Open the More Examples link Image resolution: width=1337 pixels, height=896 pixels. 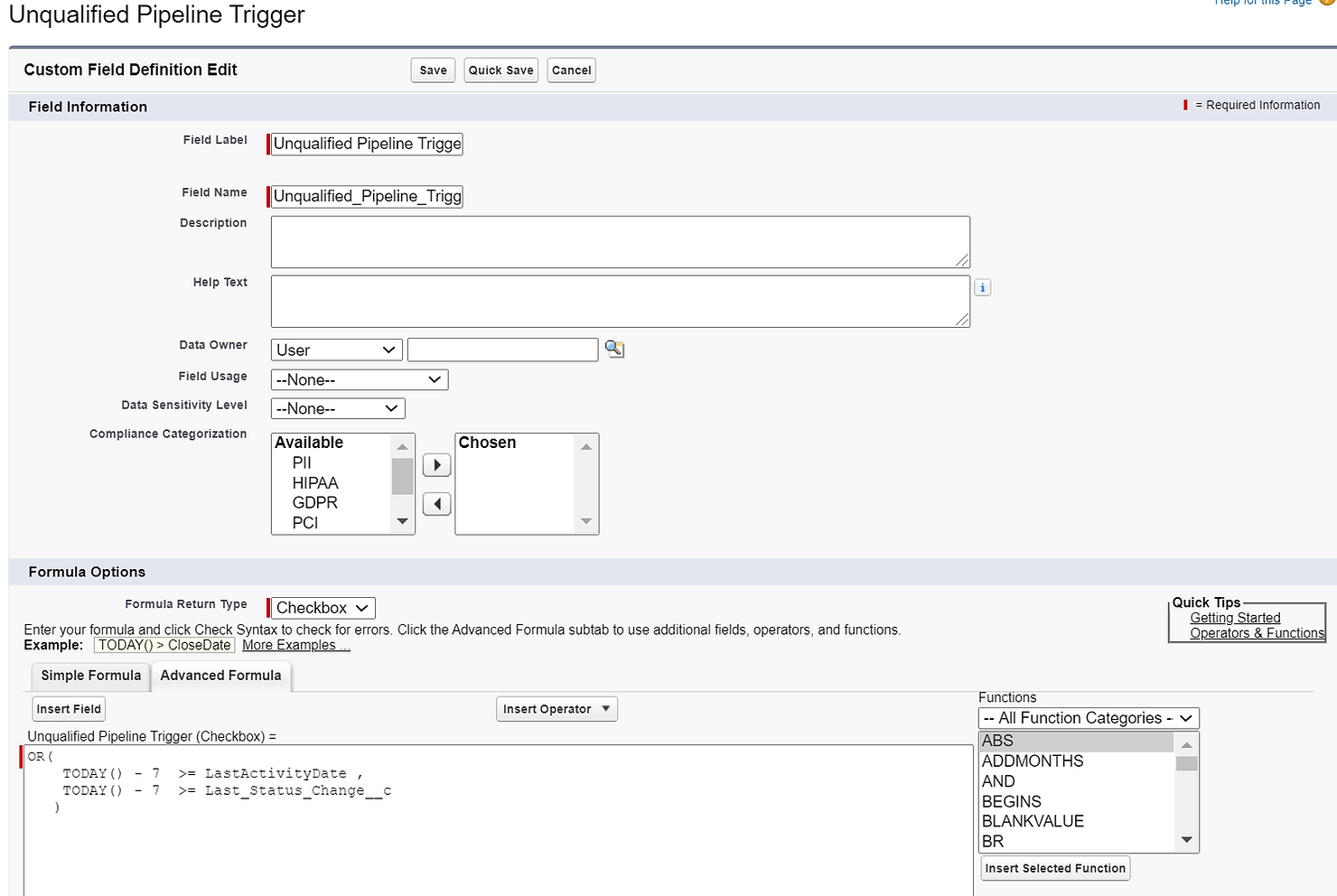[x=295, y=645]
